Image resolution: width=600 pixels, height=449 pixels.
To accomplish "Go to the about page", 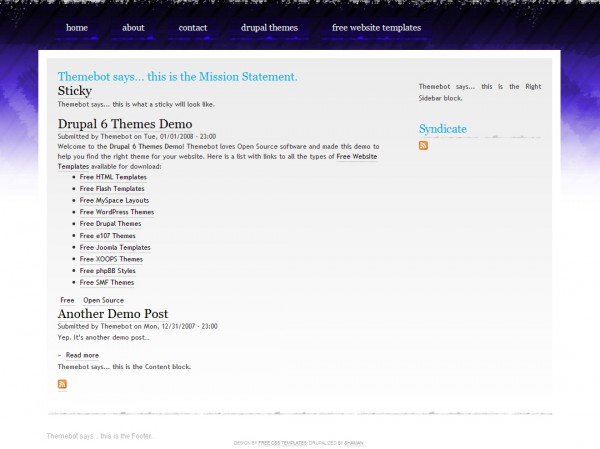I will 133,28.
